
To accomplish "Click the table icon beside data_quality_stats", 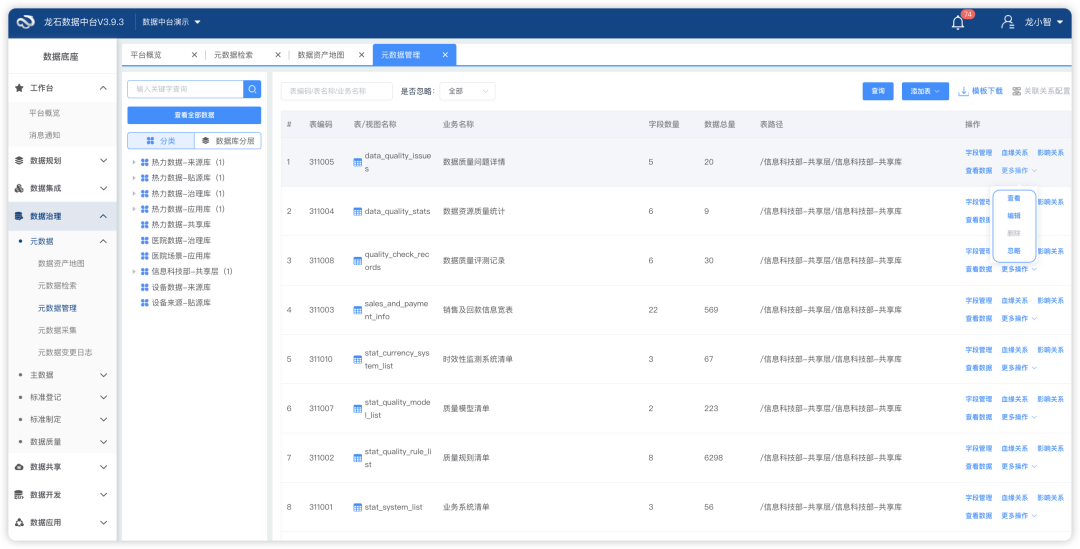I will click(x=357, y=211).
